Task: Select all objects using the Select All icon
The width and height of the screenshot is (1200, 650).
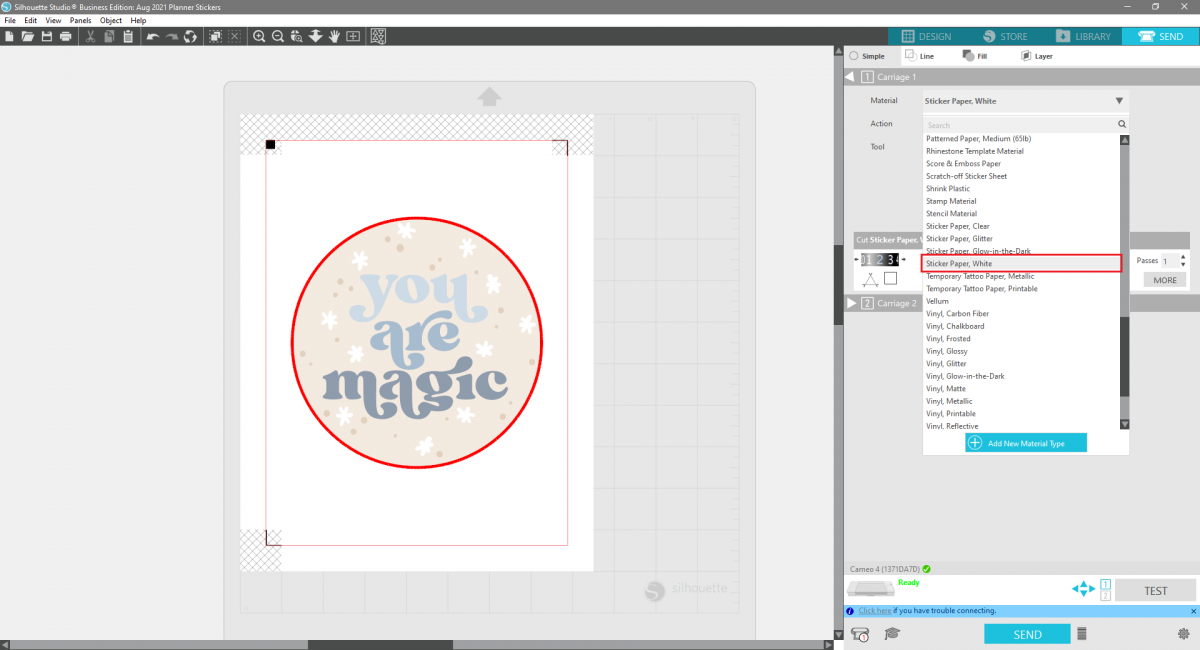Action: pyautogui.click(x=215, y=37)
